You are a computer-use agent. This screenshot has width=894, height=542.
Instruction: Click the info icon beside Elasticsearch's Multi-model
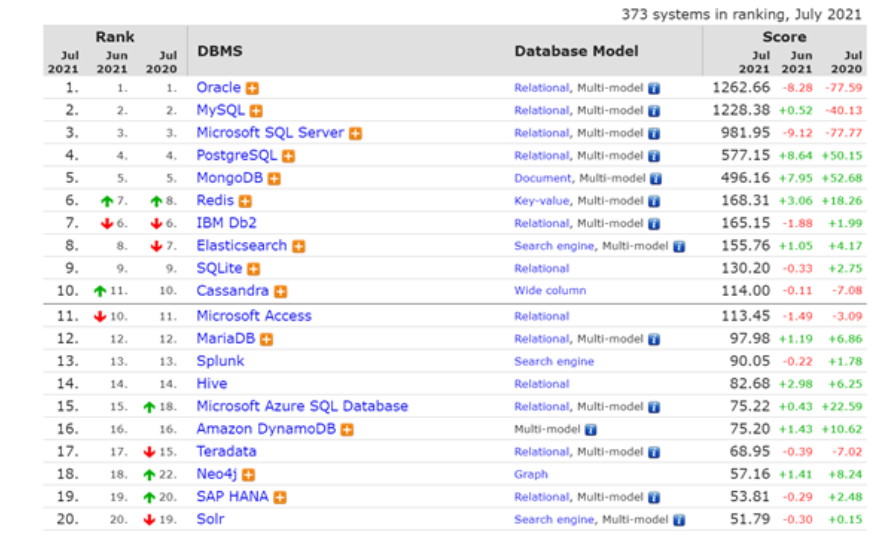pos(679,246)
